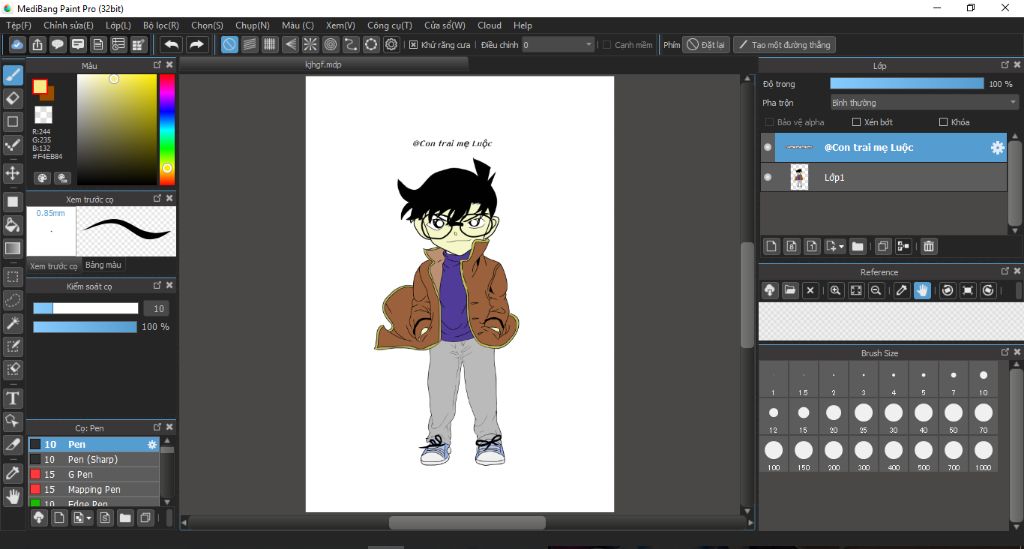
Task: Open layer settings gear for @Con trai mẹ Luộc
Action: (997, 148)
